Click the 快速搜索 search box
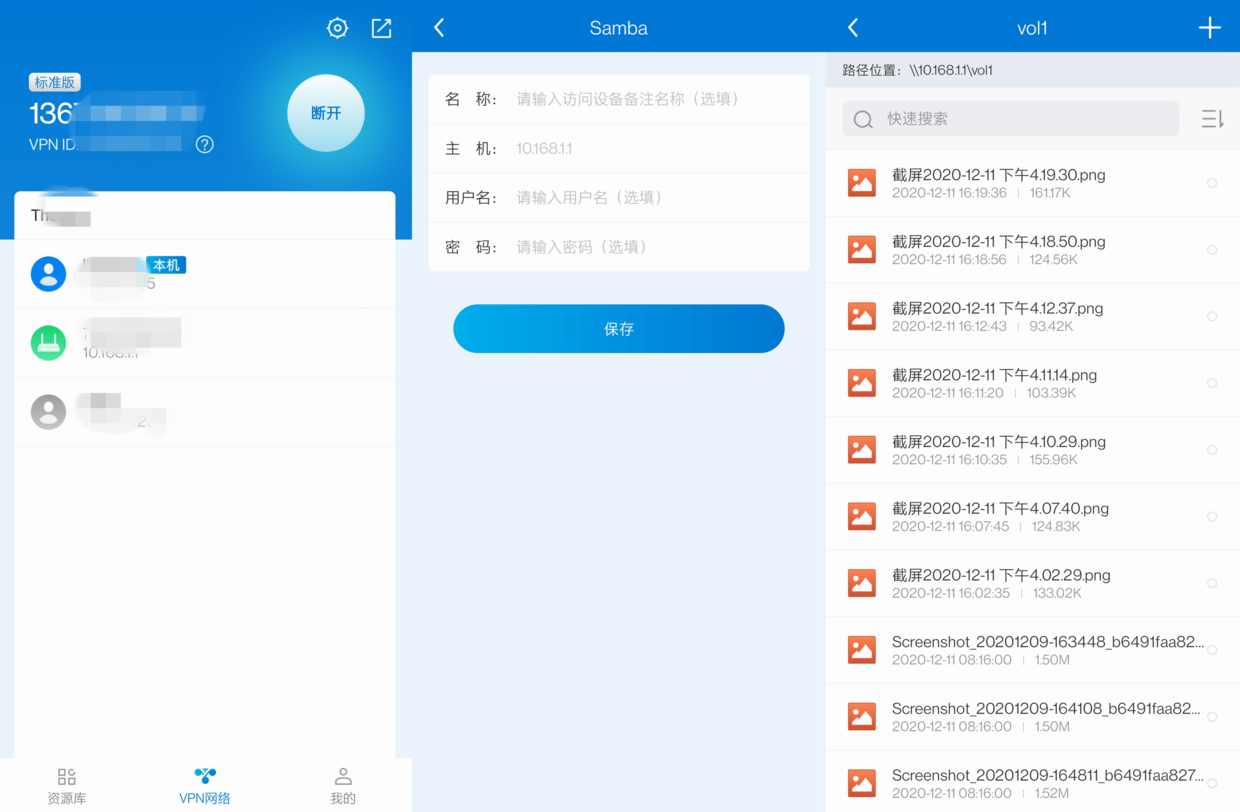 coord(1010,119)
